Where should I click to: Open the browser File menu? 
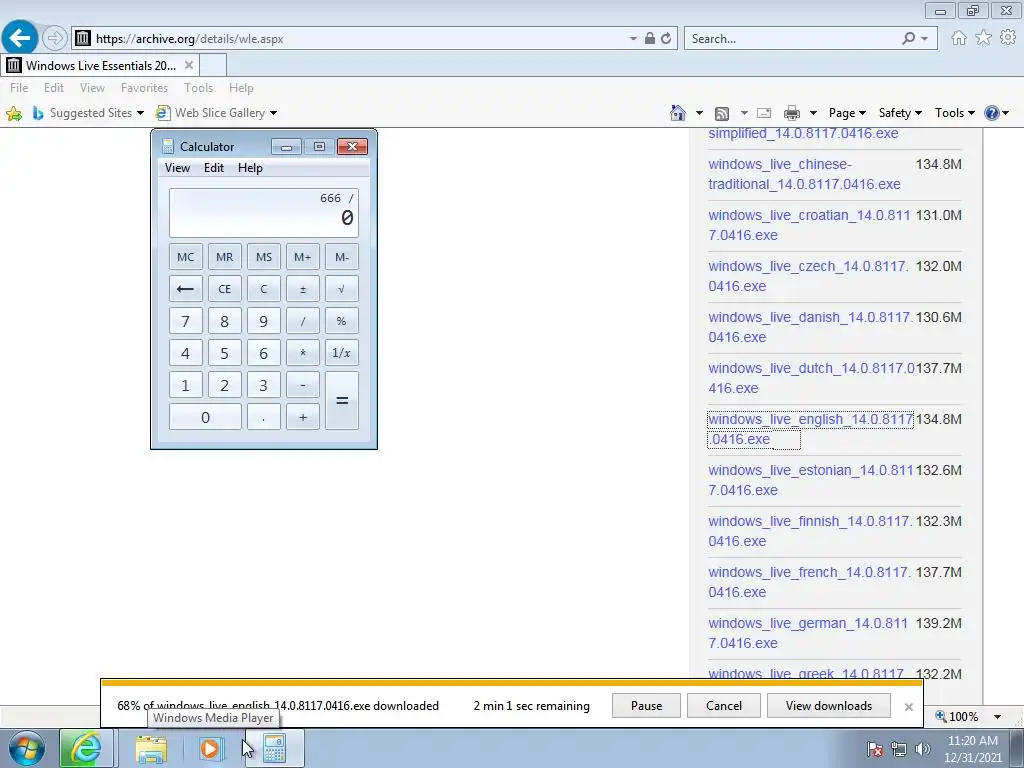(x=19, y=88)
